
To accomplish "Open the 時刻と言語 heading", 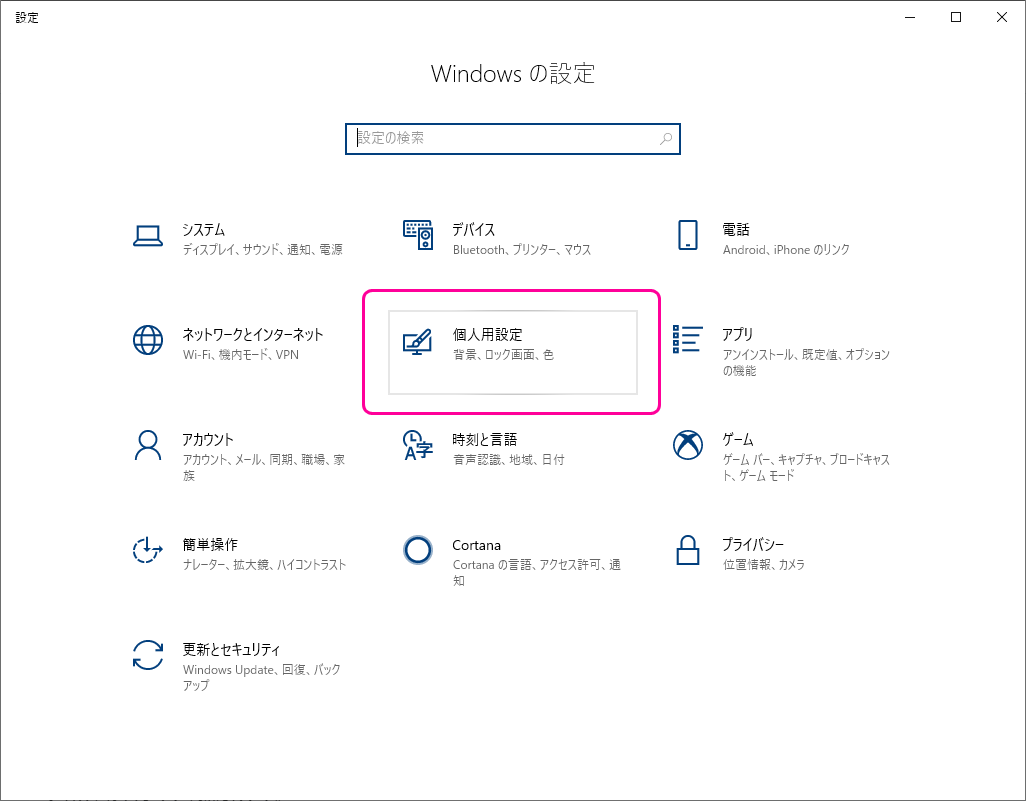I will [485, 439].
